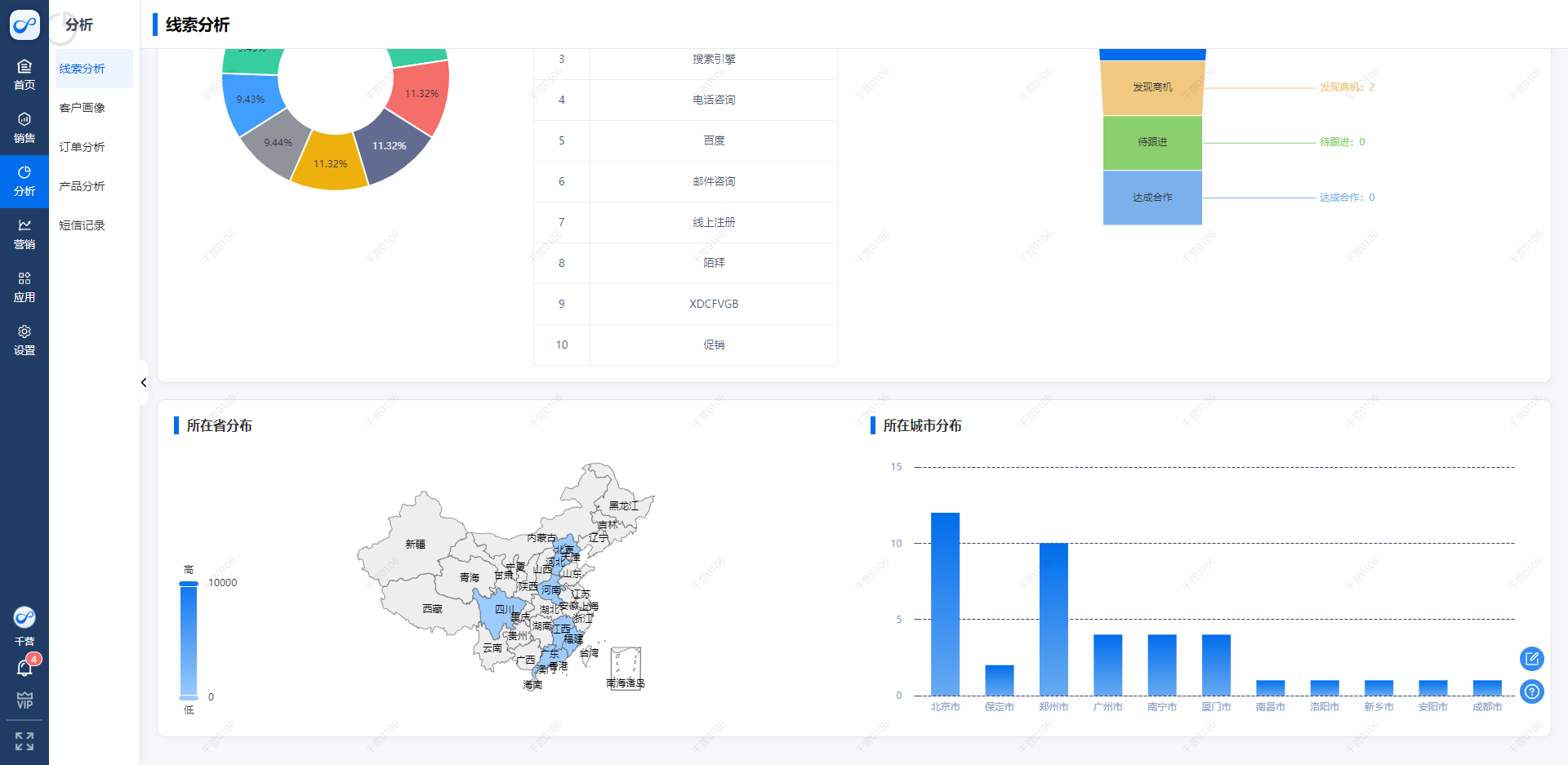Image resolution: width=1568 pixels, height=765 pixels.
Task: Open the help question mark icon
Action: point(1531,692)
